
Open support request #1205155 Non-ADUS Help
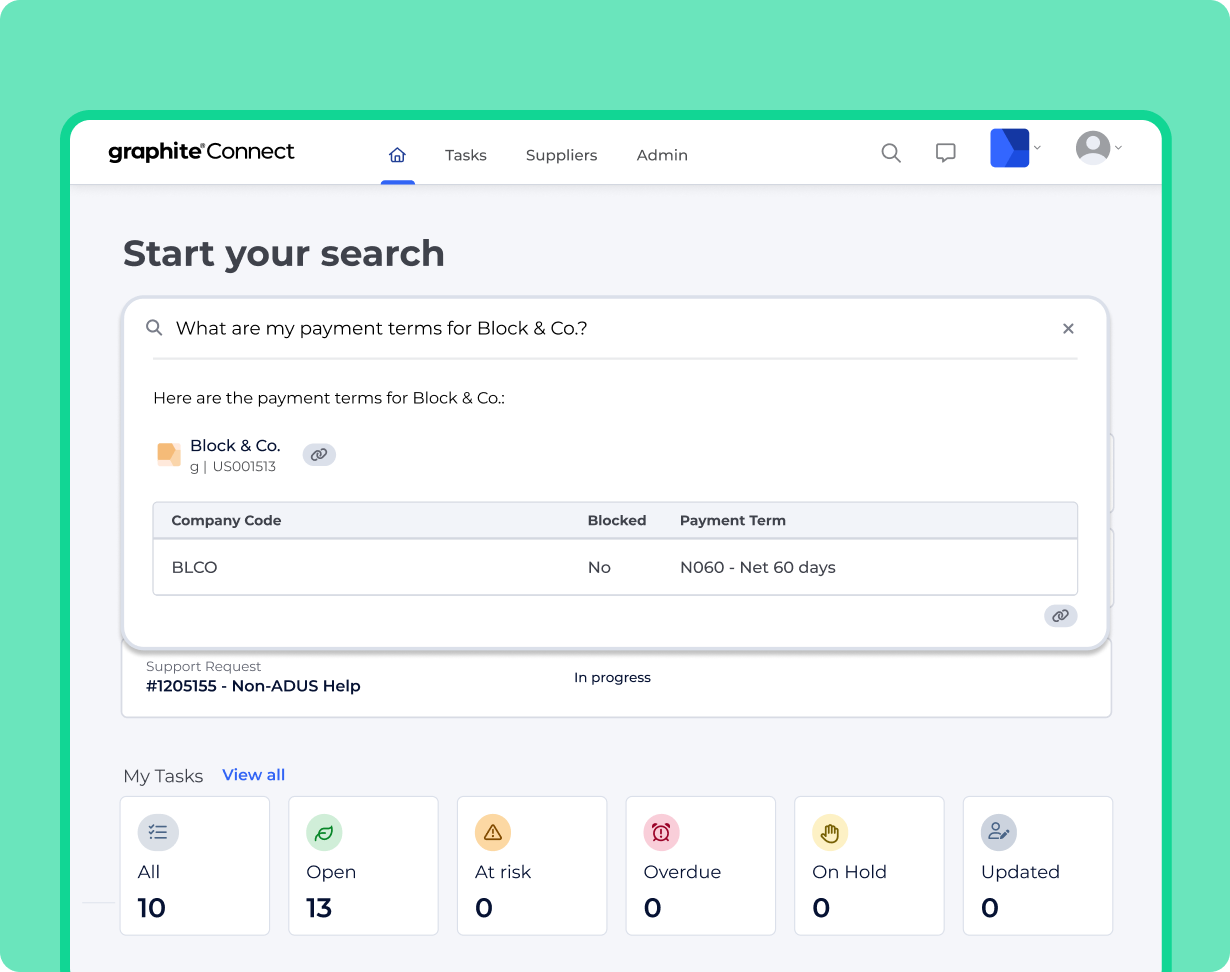coord(253,686)
